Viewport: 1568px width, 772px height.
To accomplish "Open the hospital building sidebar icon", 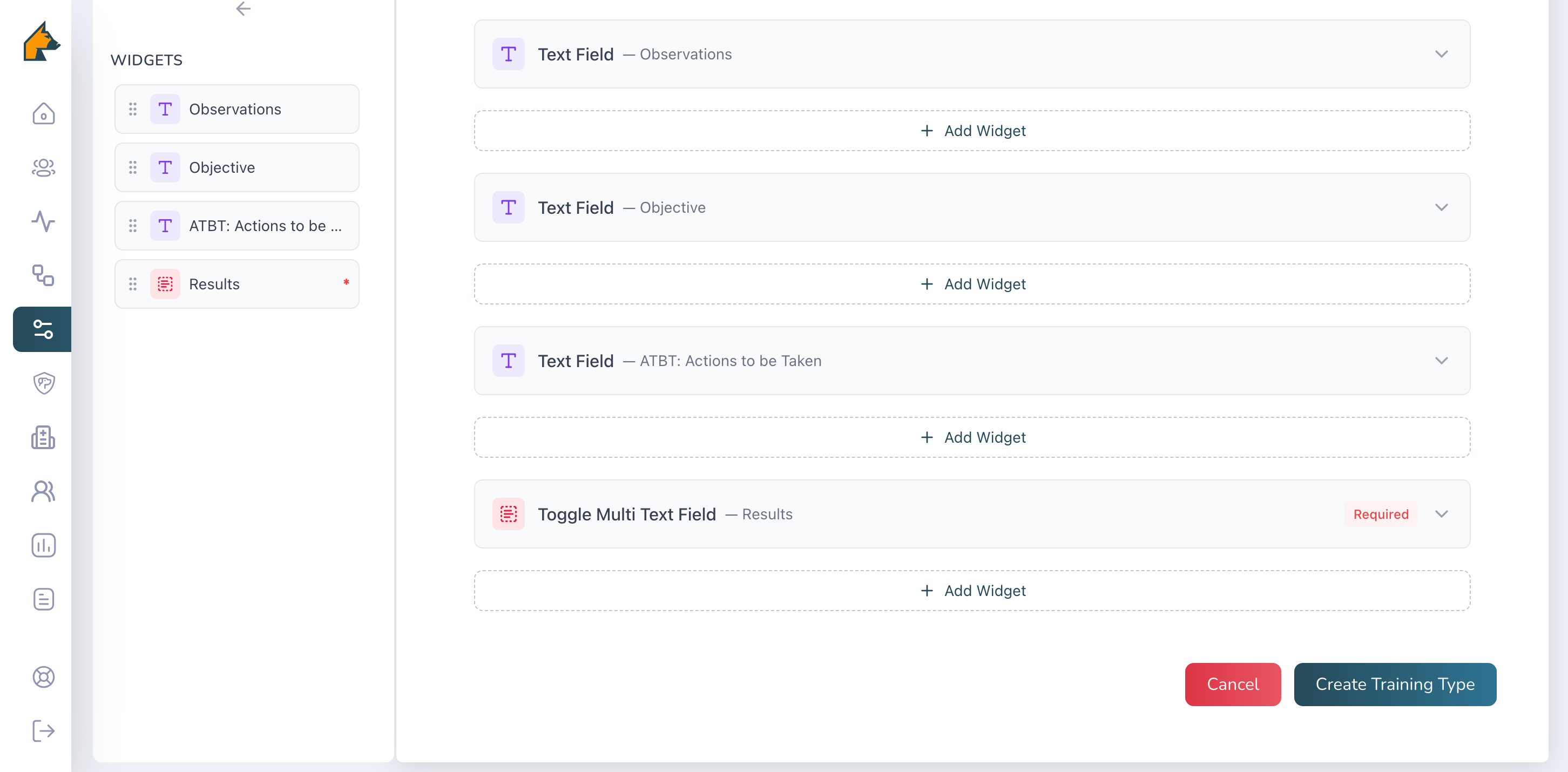I will 43,437.
